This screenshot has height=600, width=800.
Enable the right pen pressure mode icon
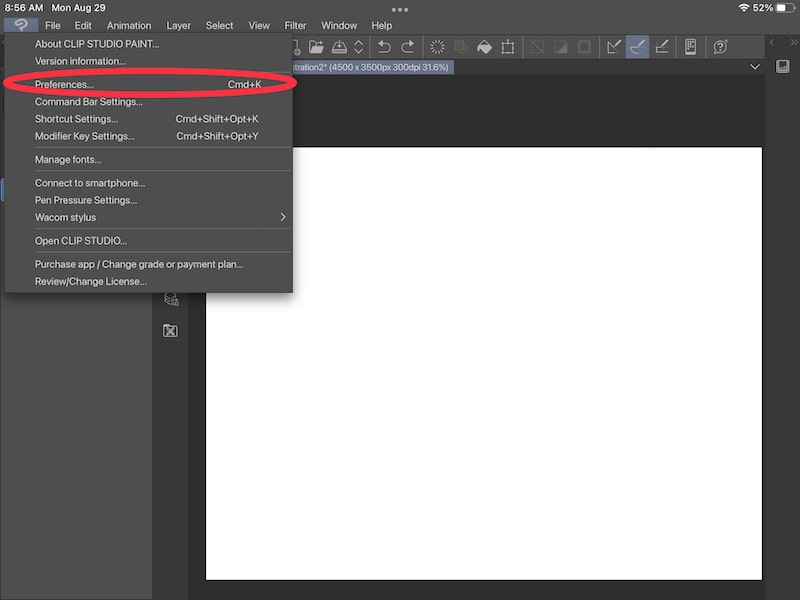(663, 46)
